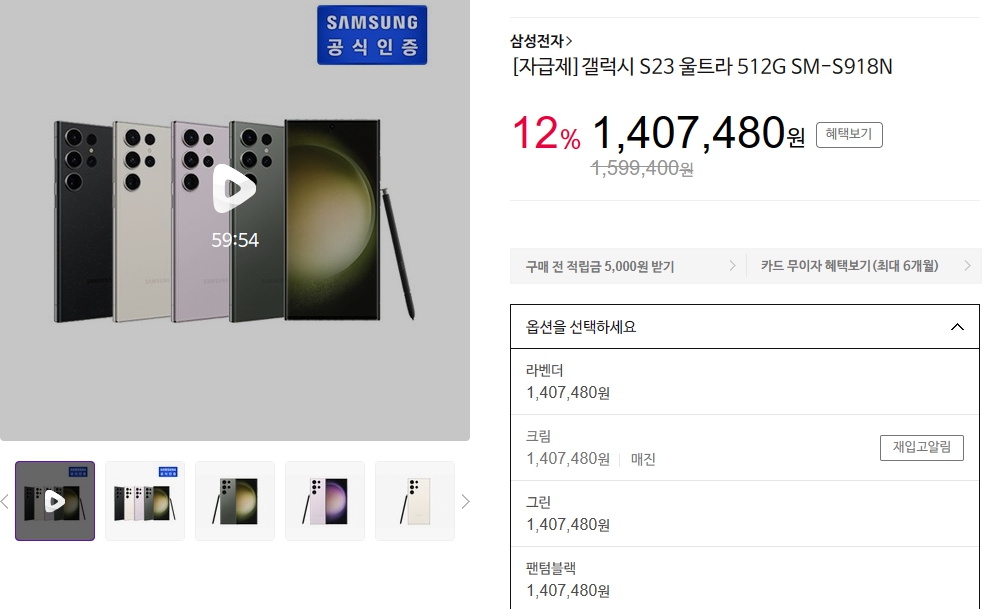Show previous thumbnails with the left arrow
Screen dimensions: 984x609
pyautogui.click(x=5, y=501)
